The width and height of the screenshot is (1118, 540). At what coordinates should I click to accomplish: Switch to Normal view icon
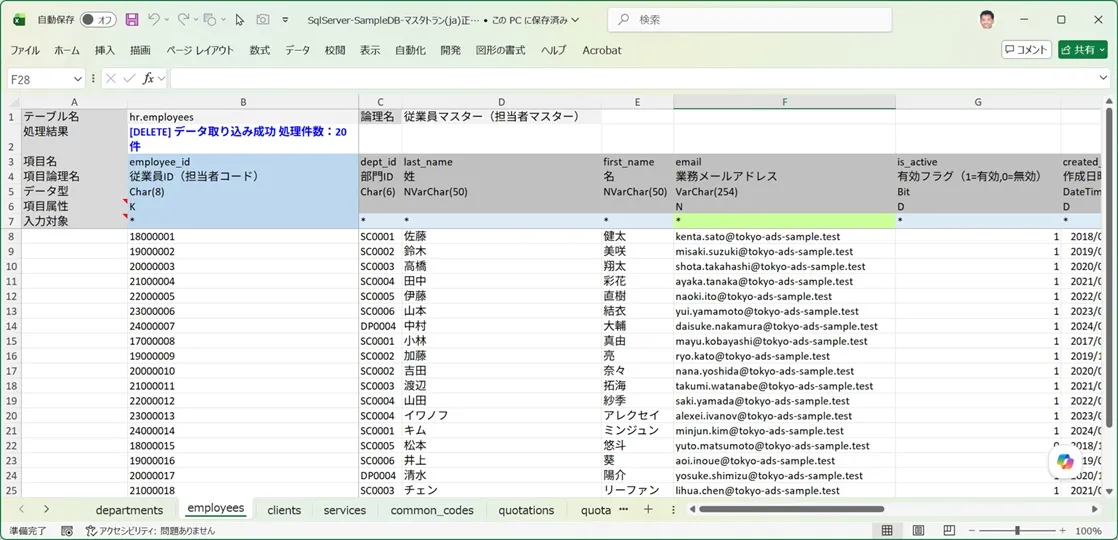pyautogui.click(x=887, y=531)
